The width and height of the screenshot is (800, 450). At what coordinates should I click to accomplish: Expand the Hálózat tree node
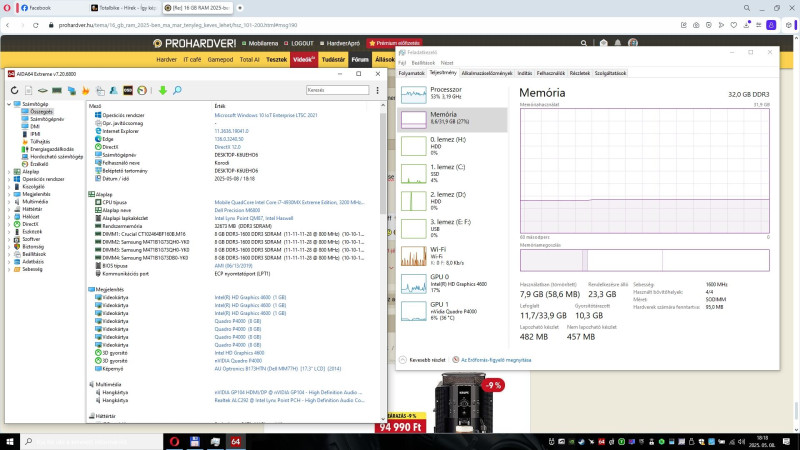click(9, 217)
